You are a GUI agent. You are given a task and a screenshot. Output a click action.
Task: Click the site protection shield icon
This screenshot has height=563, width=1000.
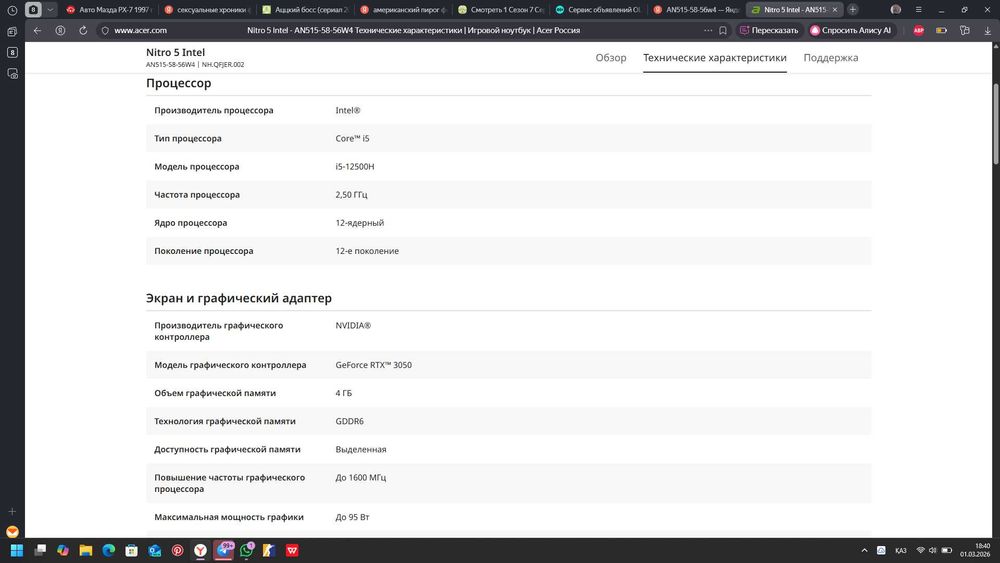[x=105, y=30]
